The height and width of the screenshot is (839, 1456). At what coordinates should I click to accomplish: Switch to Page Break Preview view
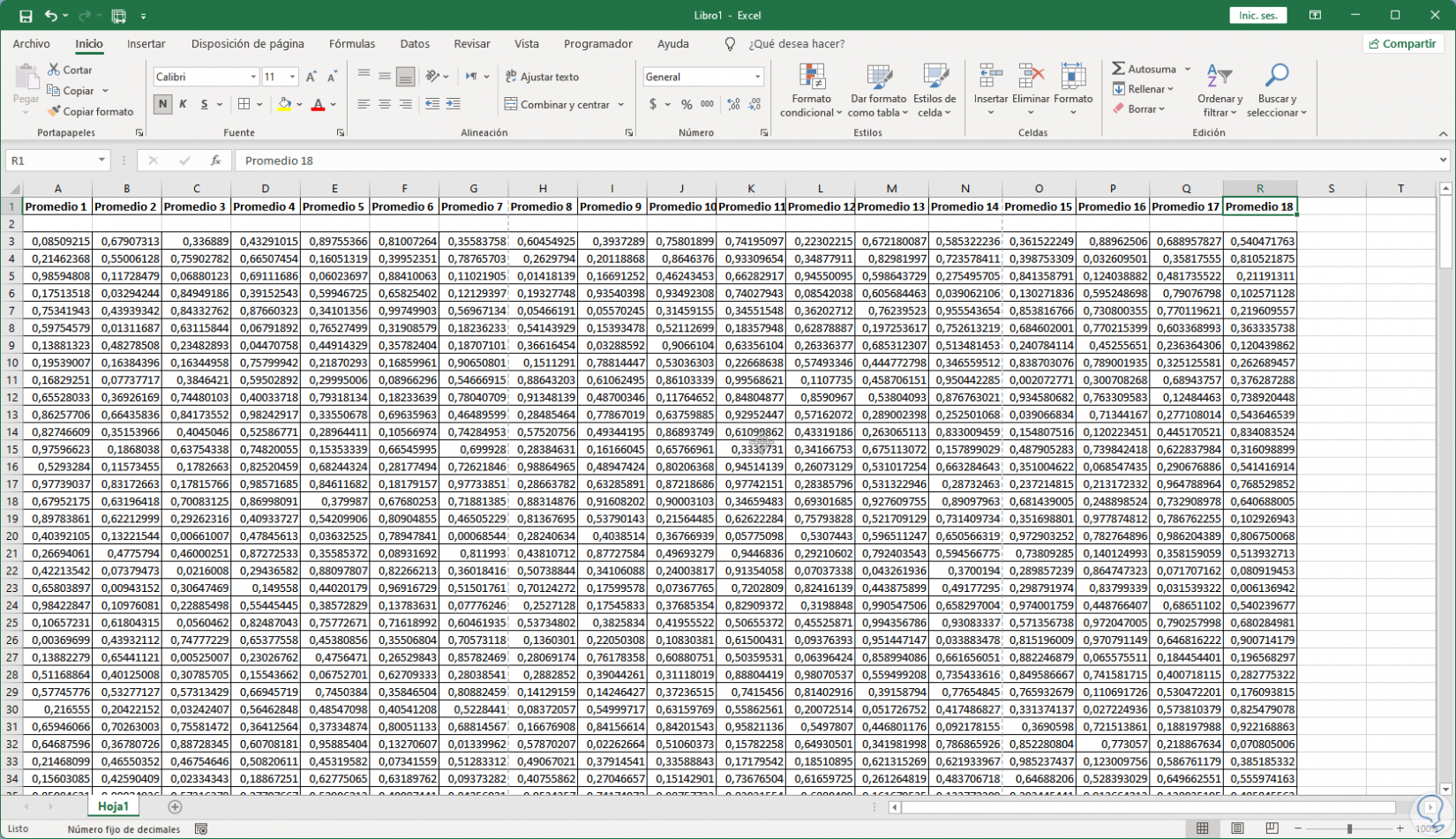tap(1272, 828)
